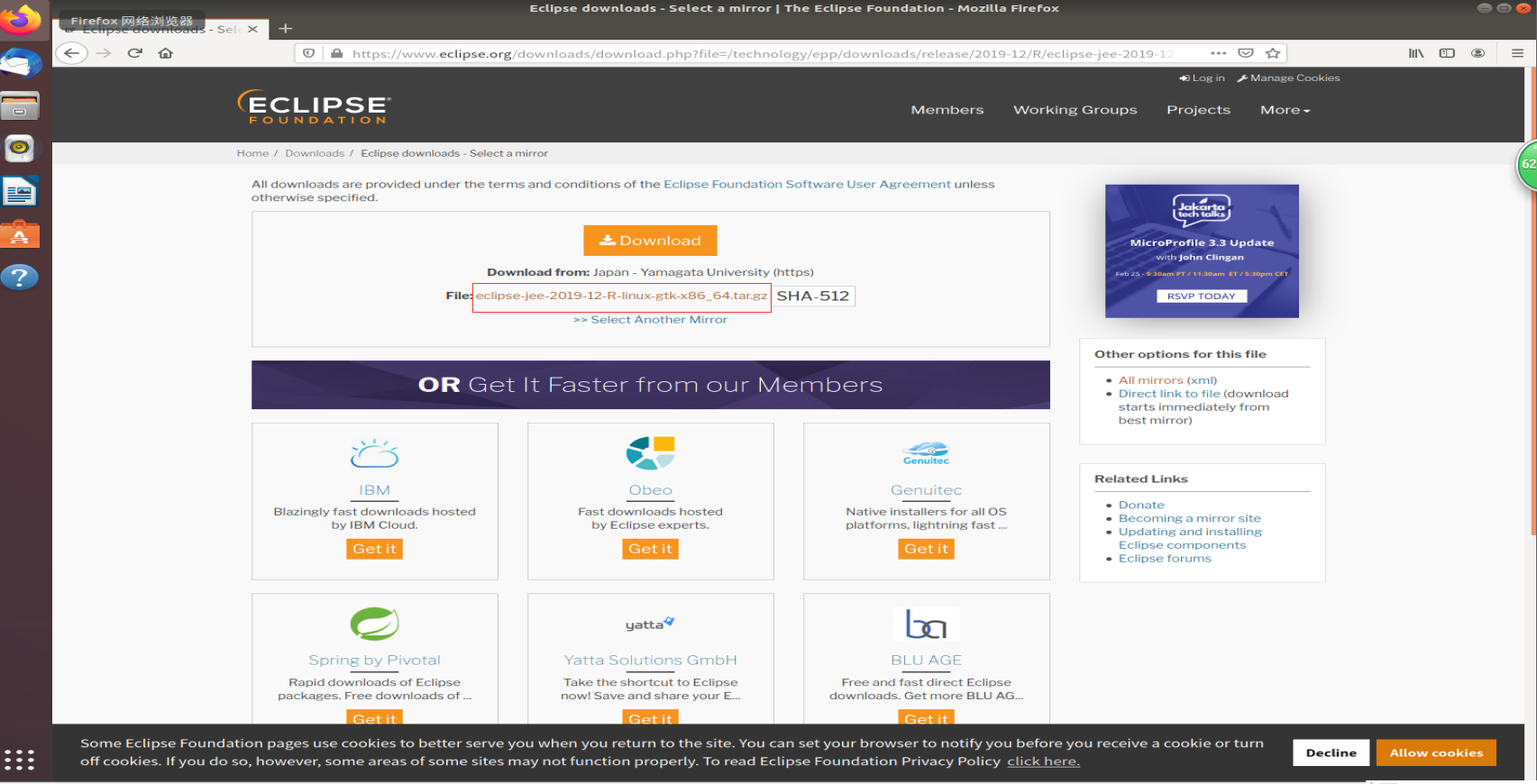Close the Eclipse downloads tab

252,29
